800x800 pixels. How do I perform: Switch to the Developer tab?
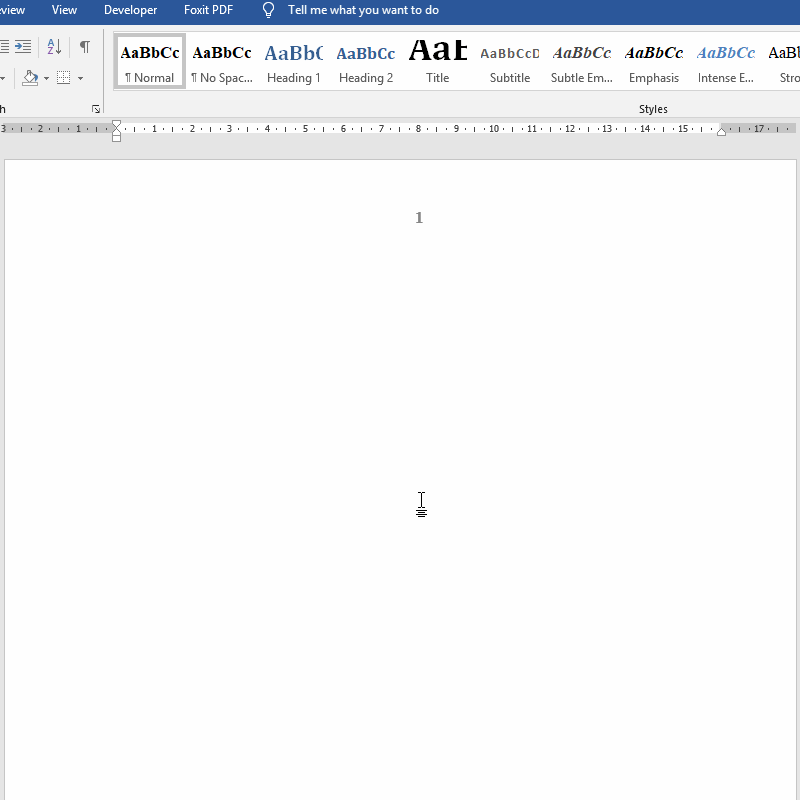click(x=130, y=10)
